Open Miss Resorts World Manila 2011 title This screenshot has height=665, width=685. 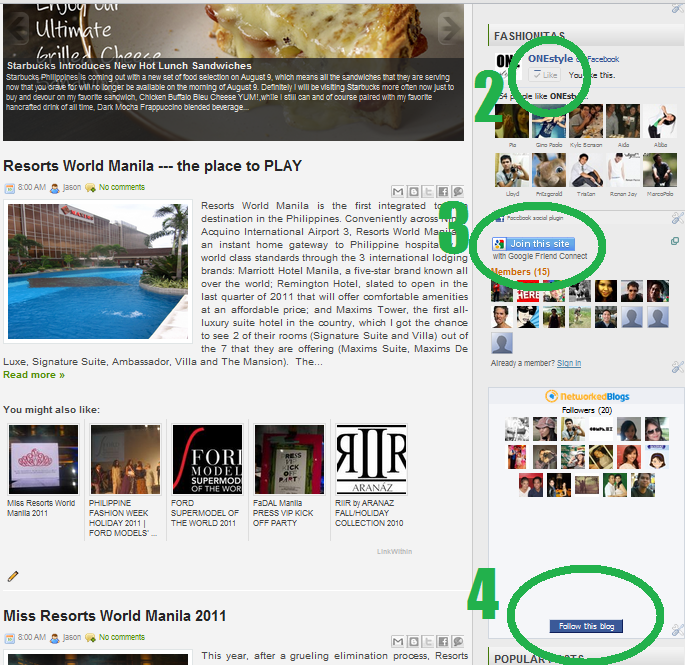pyautogui.click(x=114, y=616)
